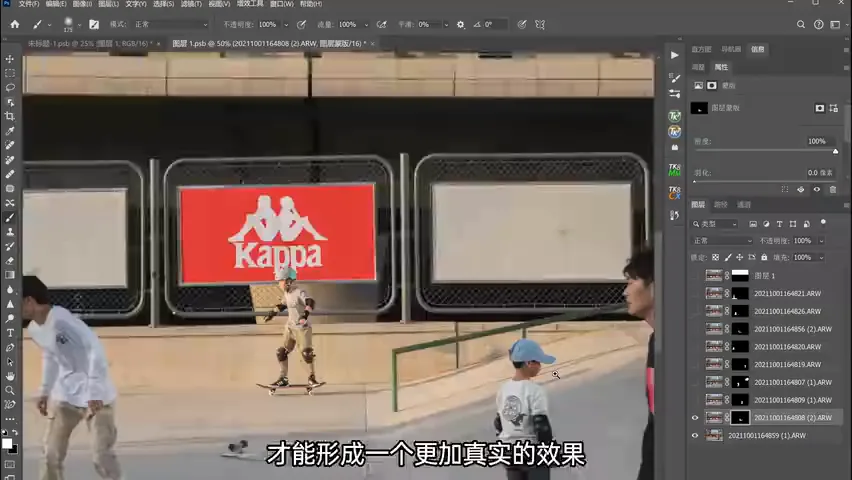Image resolution: width=852 pixels, height=480 pixels.
Task: Click the foreground color swatch
Action: point(7,444)
